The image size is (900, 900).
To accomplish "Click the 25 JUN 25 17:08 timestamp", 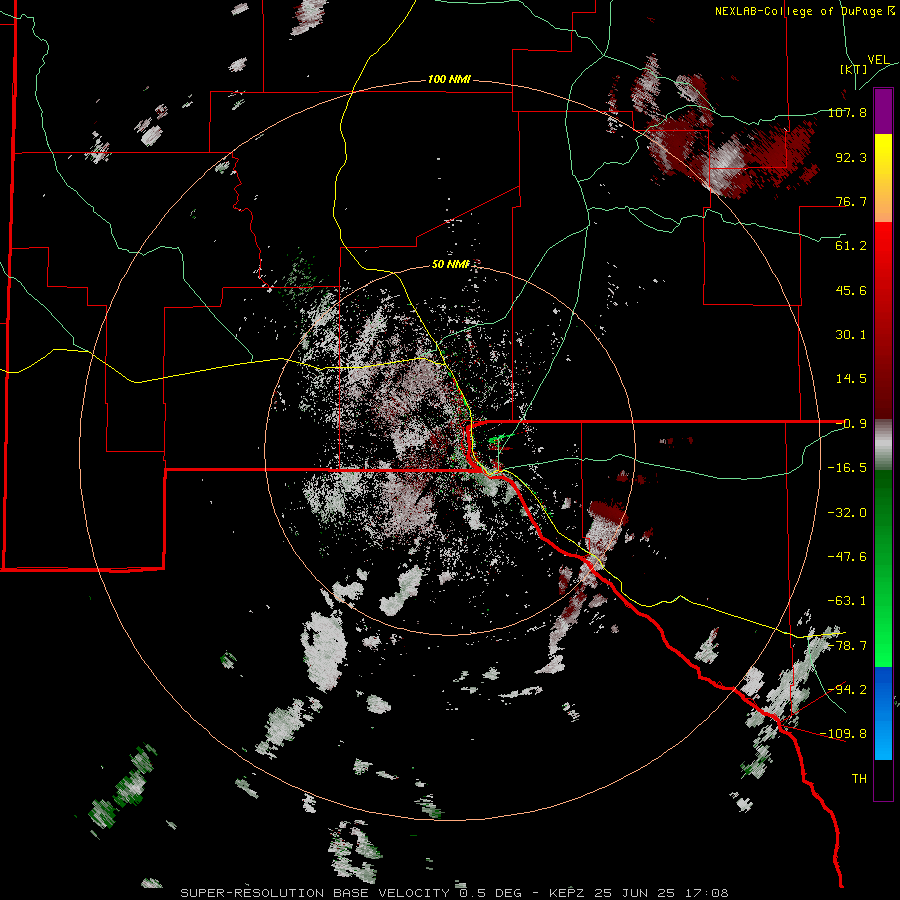I will pos(661,893).
